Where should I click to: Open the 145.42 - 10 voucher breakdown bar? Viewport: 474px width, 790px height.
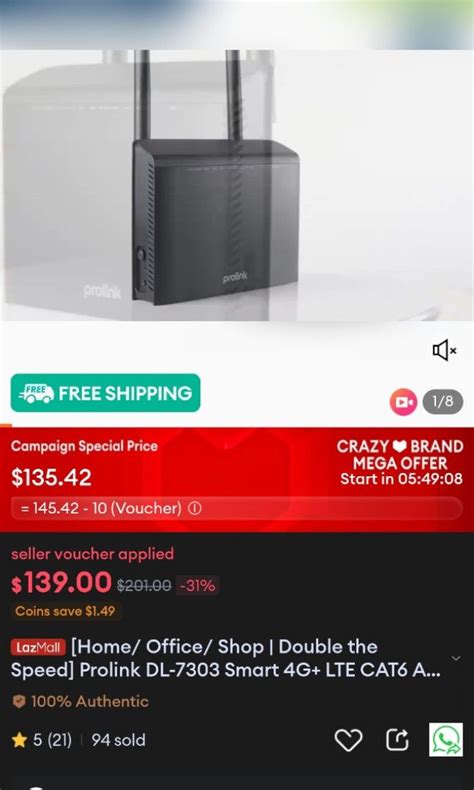[237, 508]
